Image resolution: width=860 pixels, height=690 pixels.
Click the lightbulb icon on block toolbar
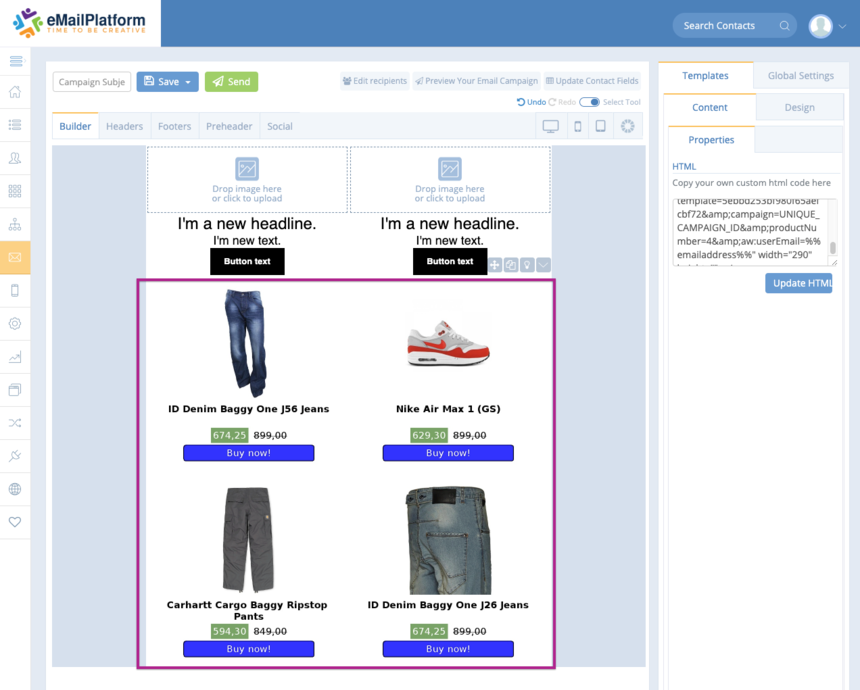click(527, 265)
